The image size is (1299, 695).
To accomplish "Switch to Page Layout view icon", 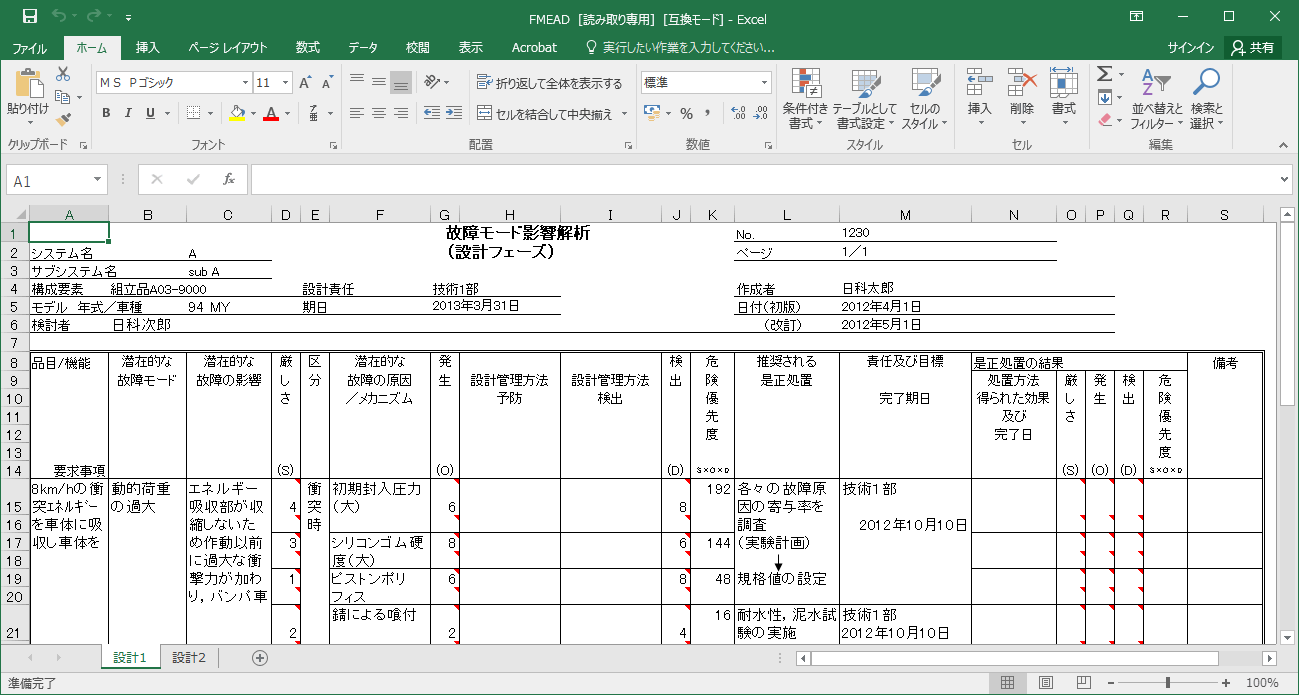I will 1045,682.
